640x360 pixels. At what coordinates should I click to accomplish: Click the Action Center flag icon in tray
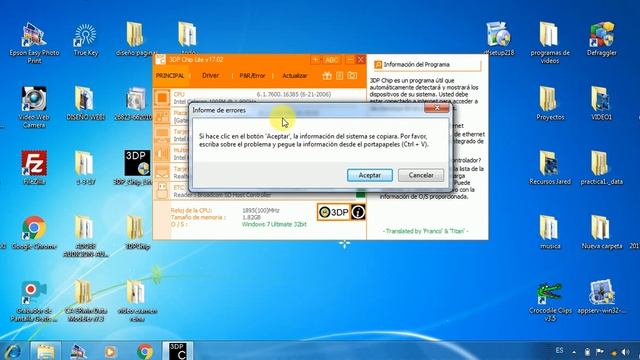600,351
